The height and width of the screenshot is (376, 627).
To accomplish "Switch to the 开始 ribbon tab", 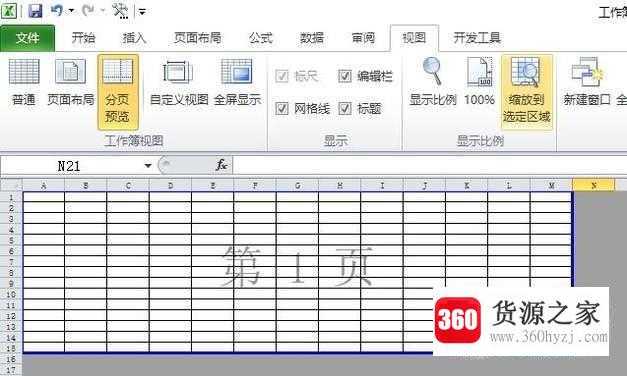I will pos(84,38).
